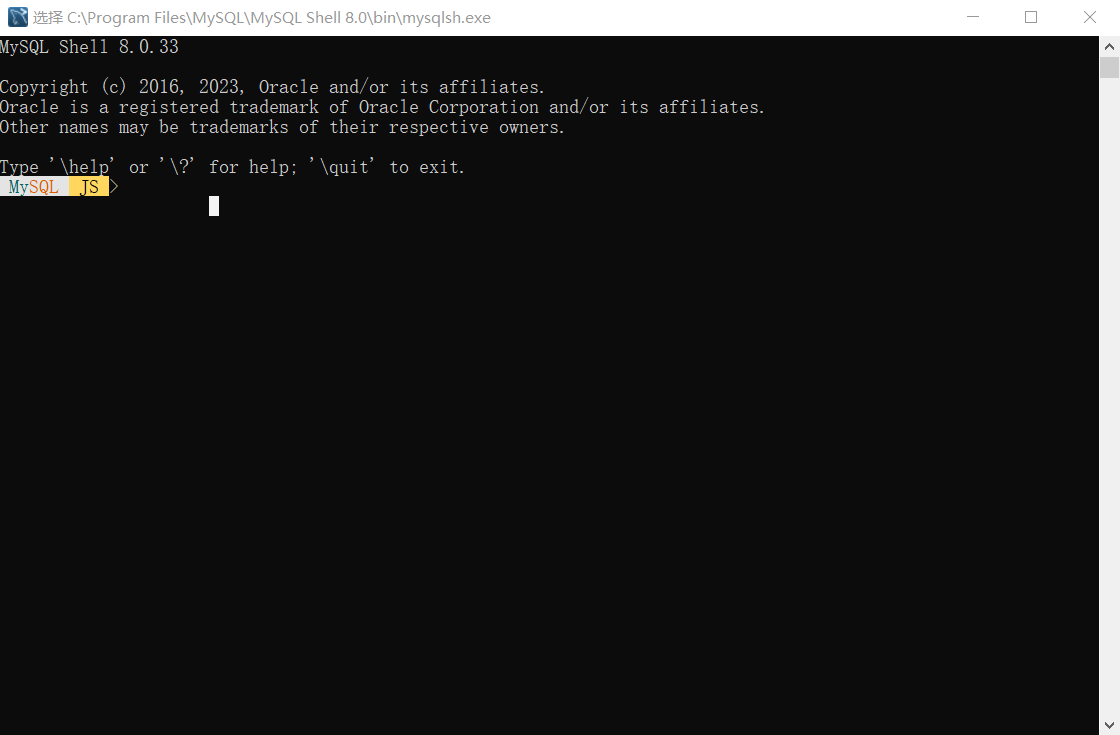Click the yellow JS mode indicator
This screenshot has width=1120, height=735.
coord(89,187)
